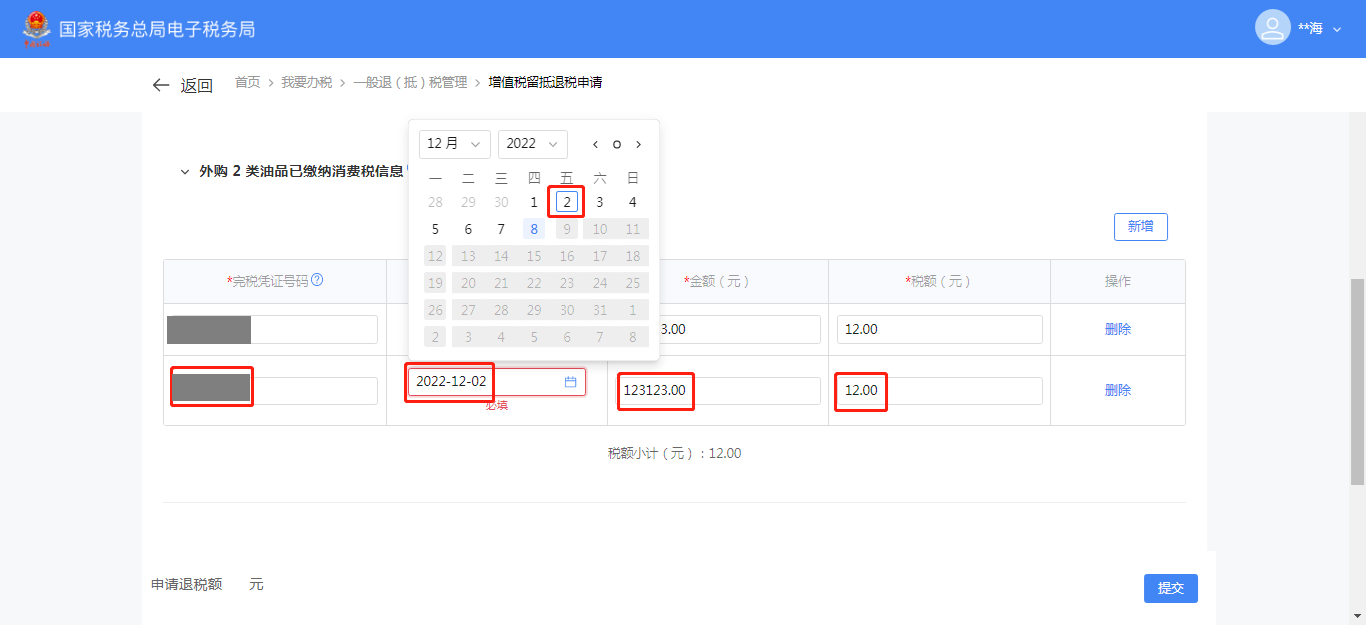Click the previous month arrow in calendar
1366x625 pixels.
point(595,144)
